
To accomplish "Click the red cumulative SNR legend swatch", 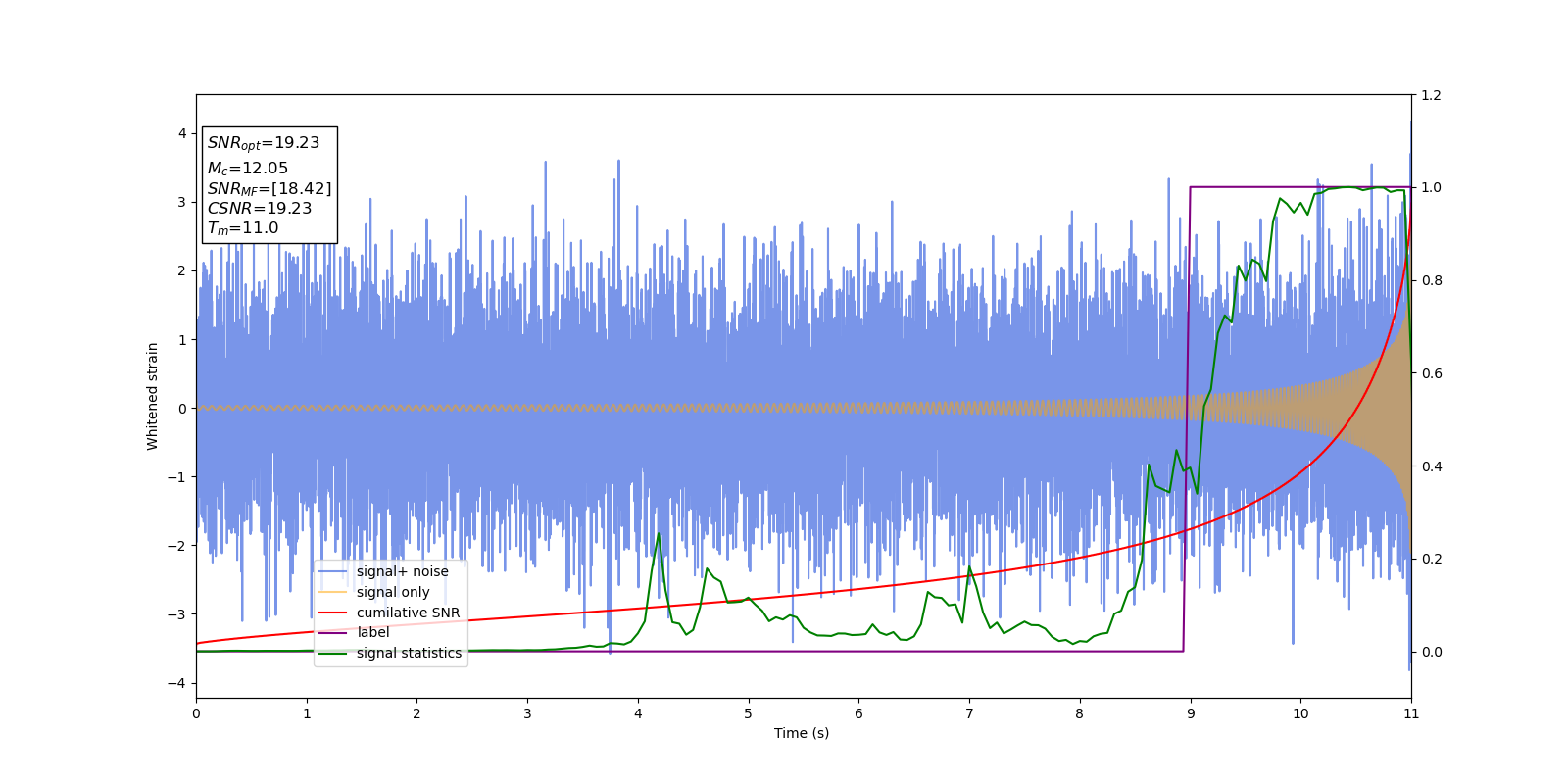I will coord(333,612).
